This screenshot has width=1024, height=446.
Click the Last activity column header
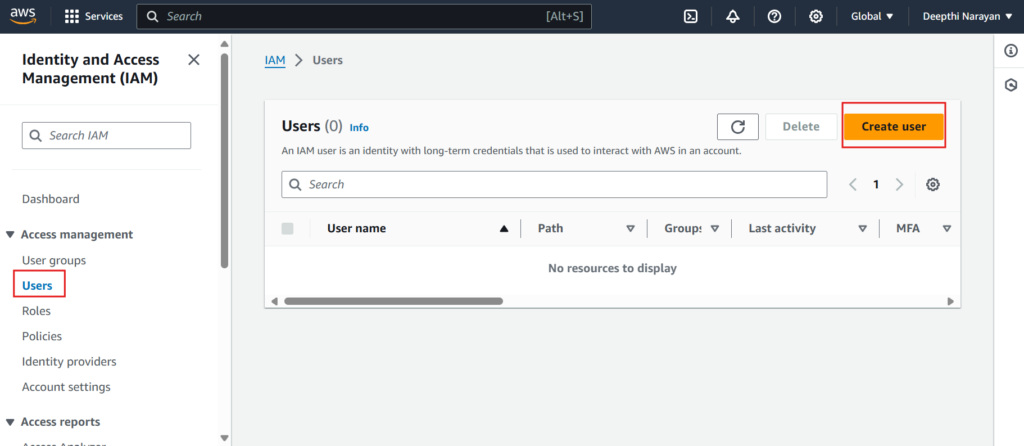[782, 229]
